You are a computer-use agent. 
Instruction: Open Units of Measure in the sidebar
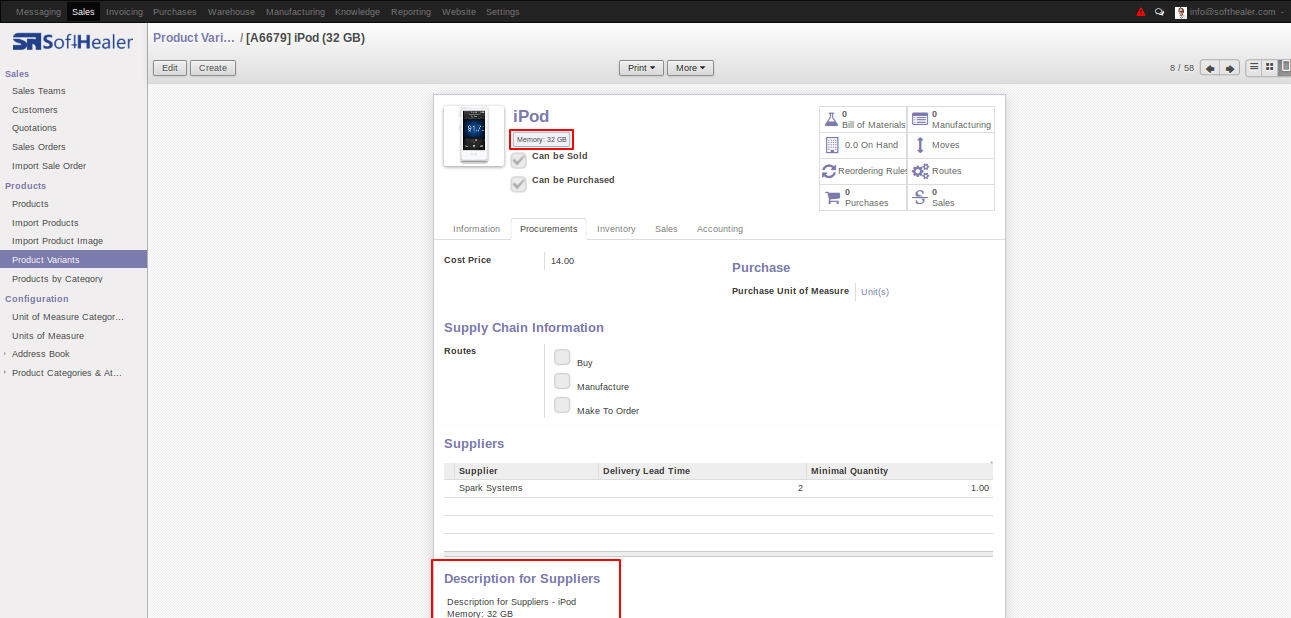[48, 336]
